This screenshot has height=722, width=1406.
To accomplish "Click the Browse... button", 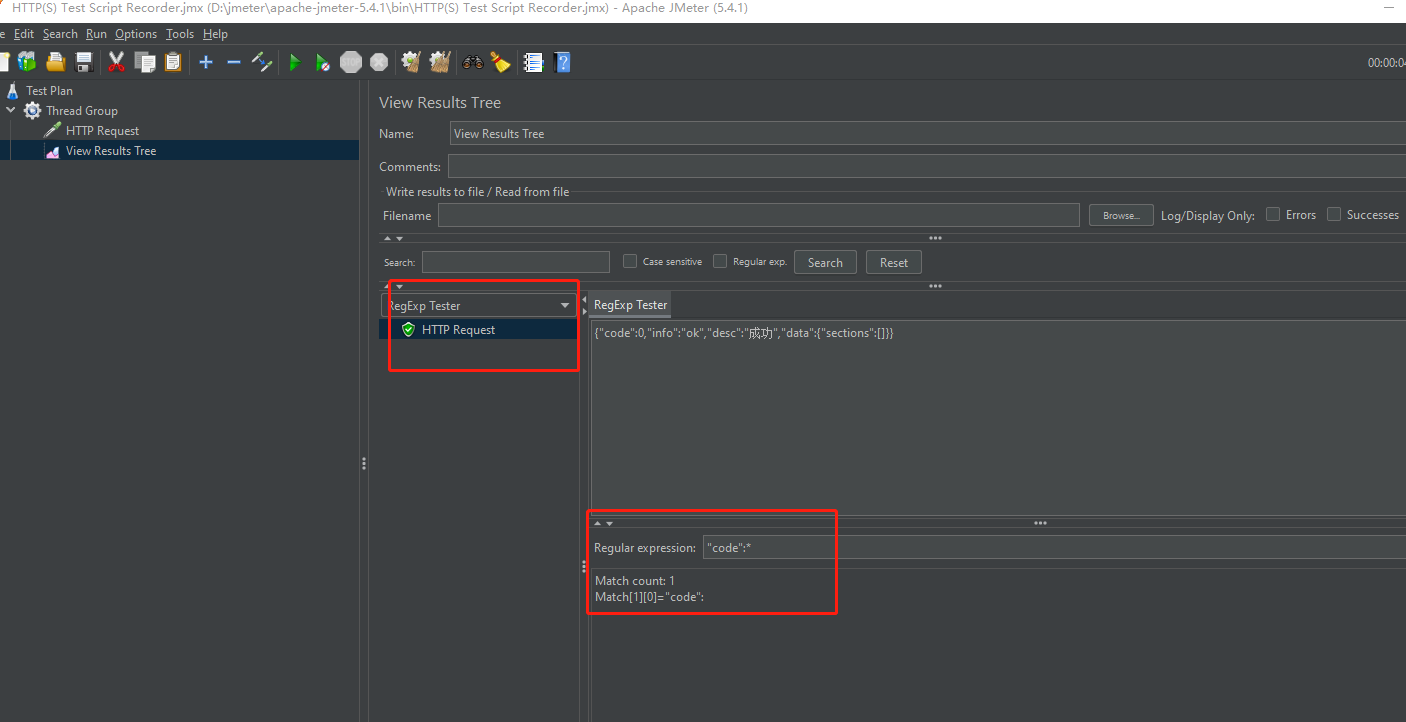I will 1120,215.
